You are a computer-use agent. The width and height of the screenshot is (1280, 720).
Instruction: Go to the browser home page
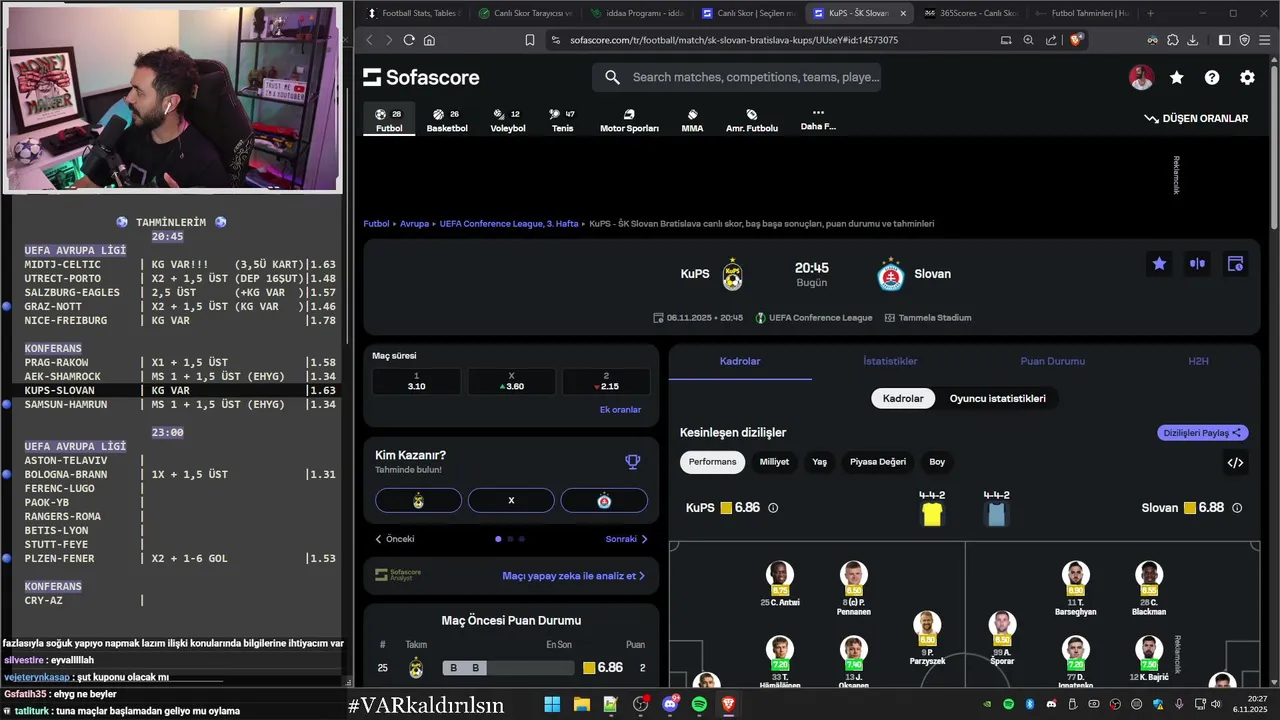pyautogui.click(x=429, y=40)
